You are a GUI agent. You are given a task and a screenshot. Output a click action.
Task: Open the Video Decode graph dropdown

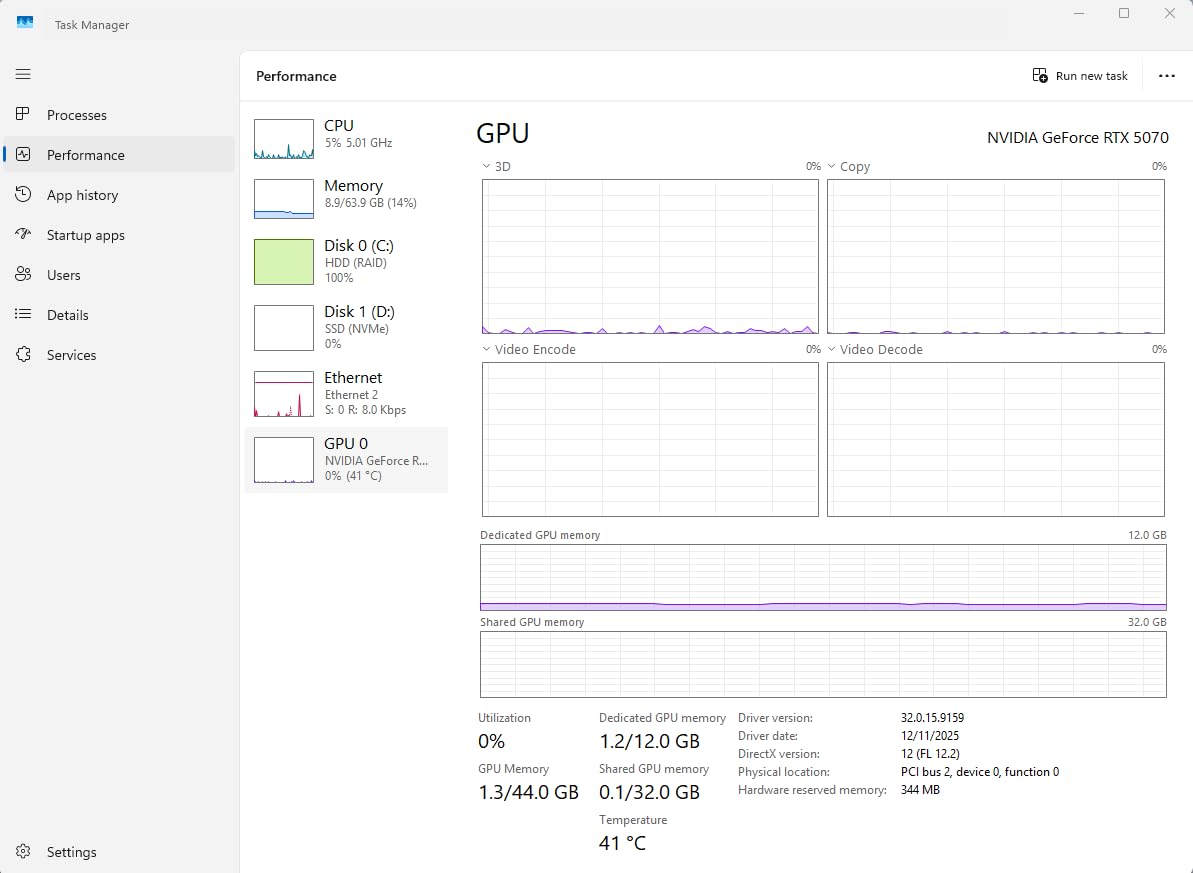(x=832, y=350)
